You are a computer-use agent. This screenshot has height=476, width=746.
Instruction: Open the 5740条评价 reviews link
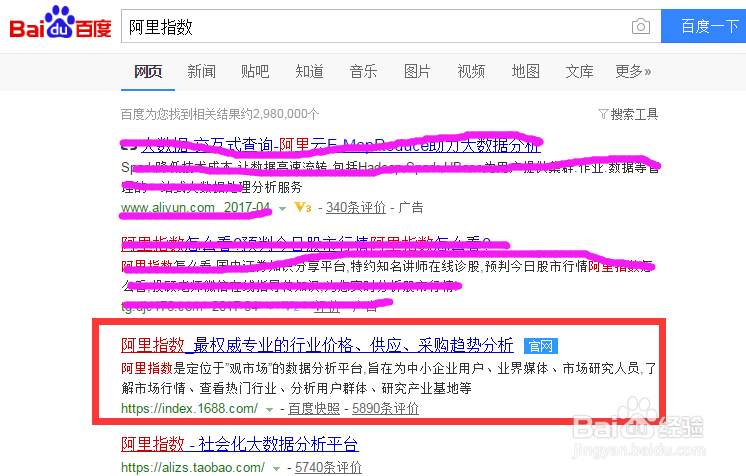coord(328,467)
